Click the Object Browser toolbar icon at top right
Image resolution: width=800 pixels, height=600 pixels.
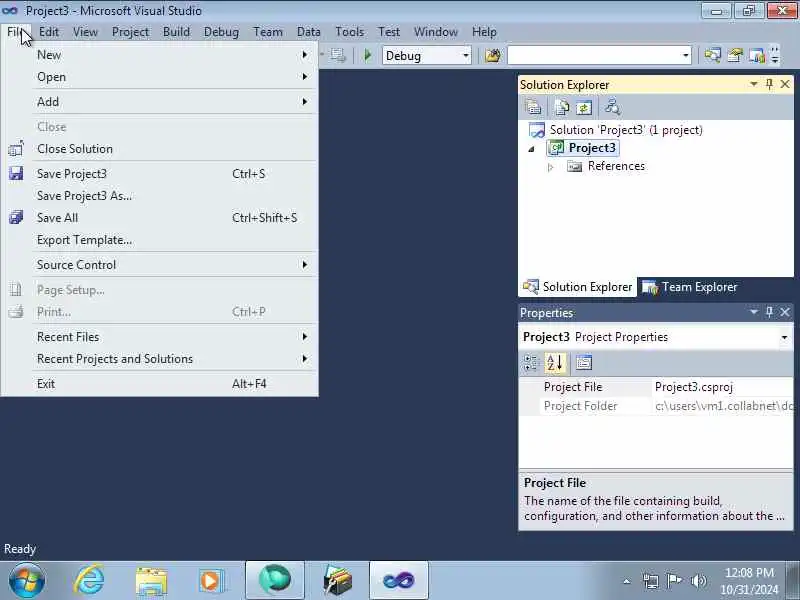[x=757, y=55]
